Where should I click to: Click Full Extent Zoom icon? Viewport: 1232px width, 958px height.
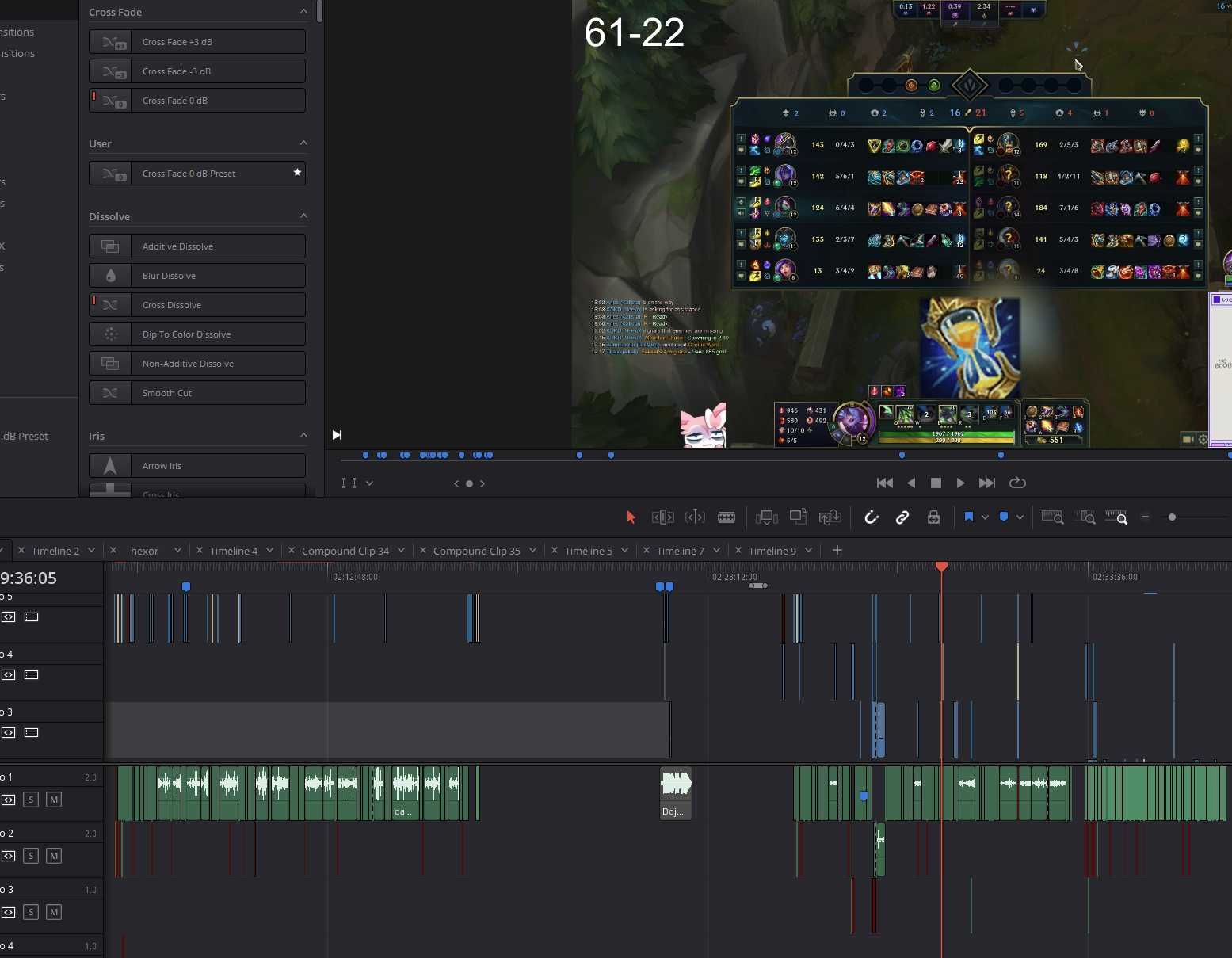click(x=1052, y=517)
